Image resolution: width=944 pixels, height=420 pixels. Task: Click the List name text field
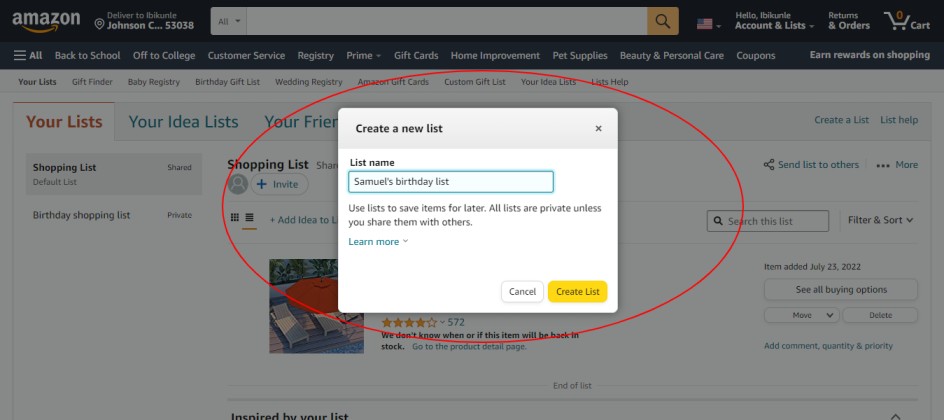(x=450, y=182)
